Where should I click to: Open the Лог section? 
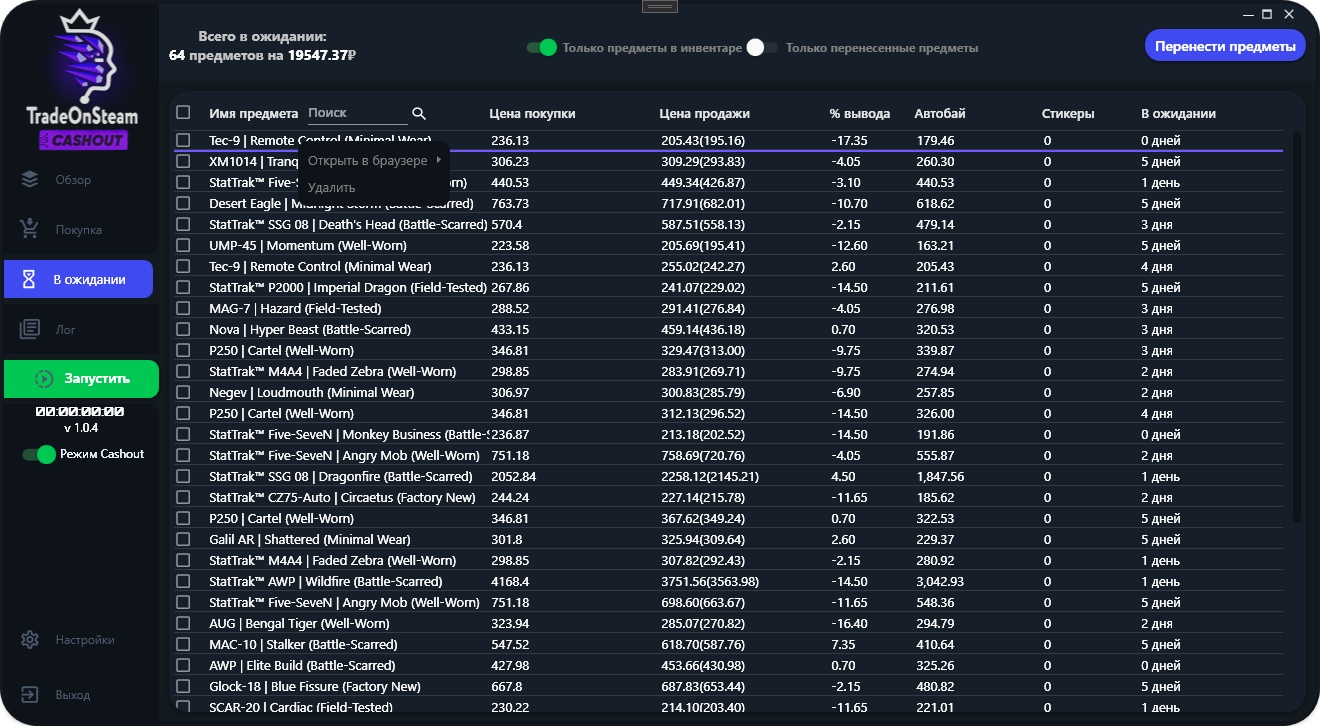point(79,329)
